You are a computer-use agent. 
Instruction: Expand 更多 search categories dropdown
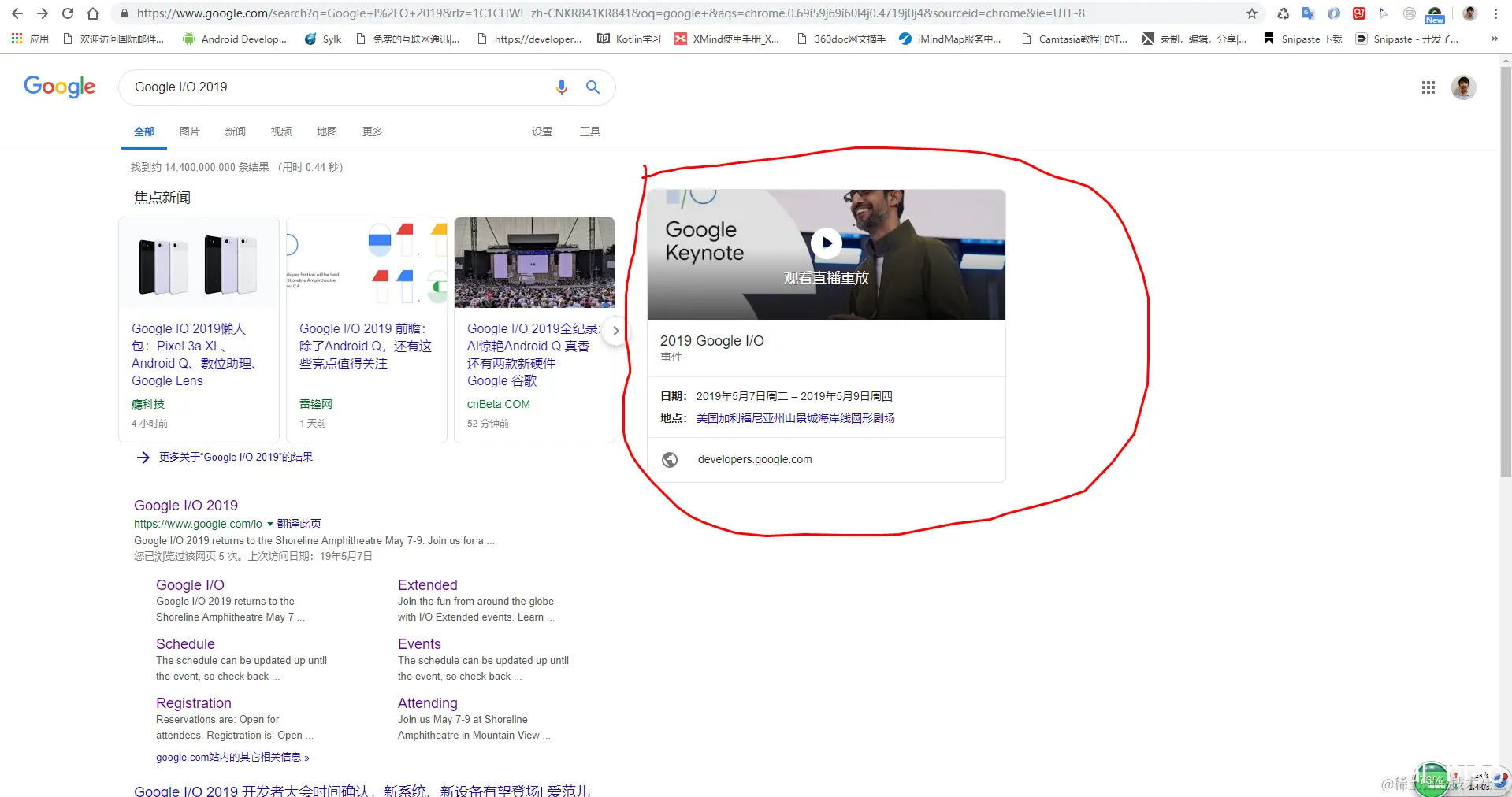[372, 132]
